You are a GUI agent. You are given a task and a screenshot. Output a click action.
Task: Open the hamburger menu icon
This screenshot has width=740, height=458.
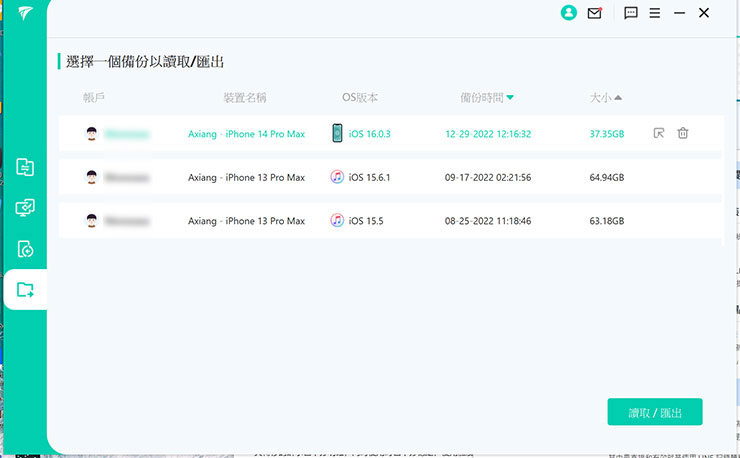(x=655, y=13)
